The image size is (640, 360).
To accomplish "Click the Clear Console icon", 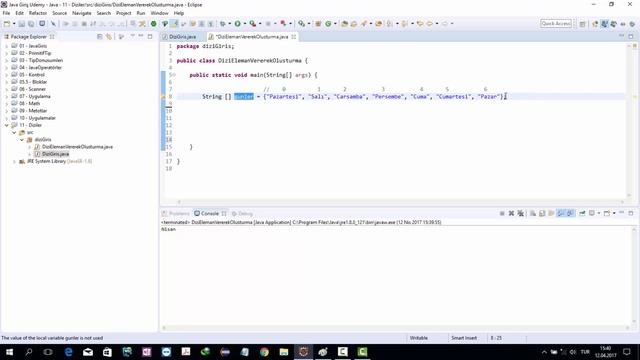I will tap(533, 213).
